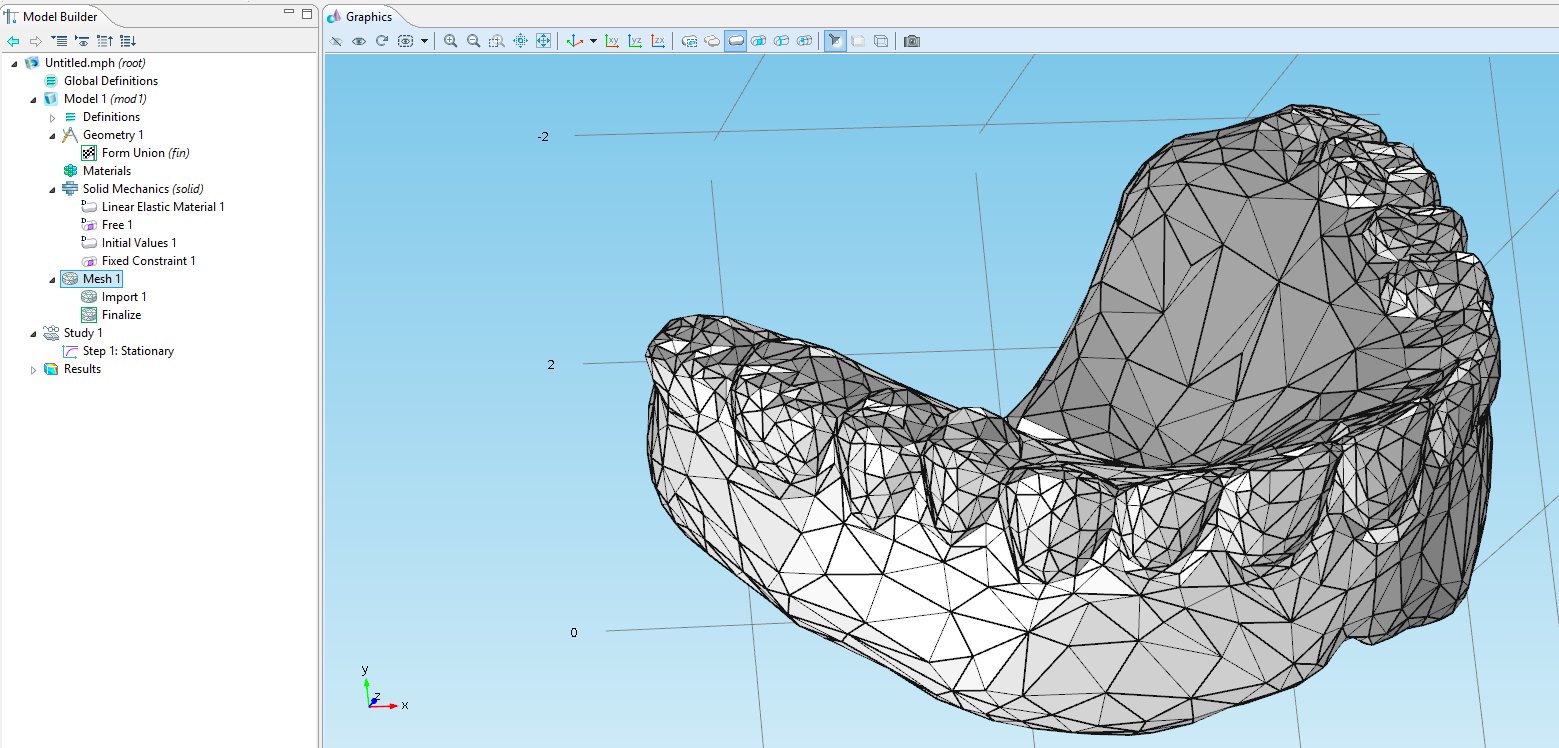Toggle the highlighted rendering button left of the camera
Viewport: 1559px width, 748px height.
[834, 41]
